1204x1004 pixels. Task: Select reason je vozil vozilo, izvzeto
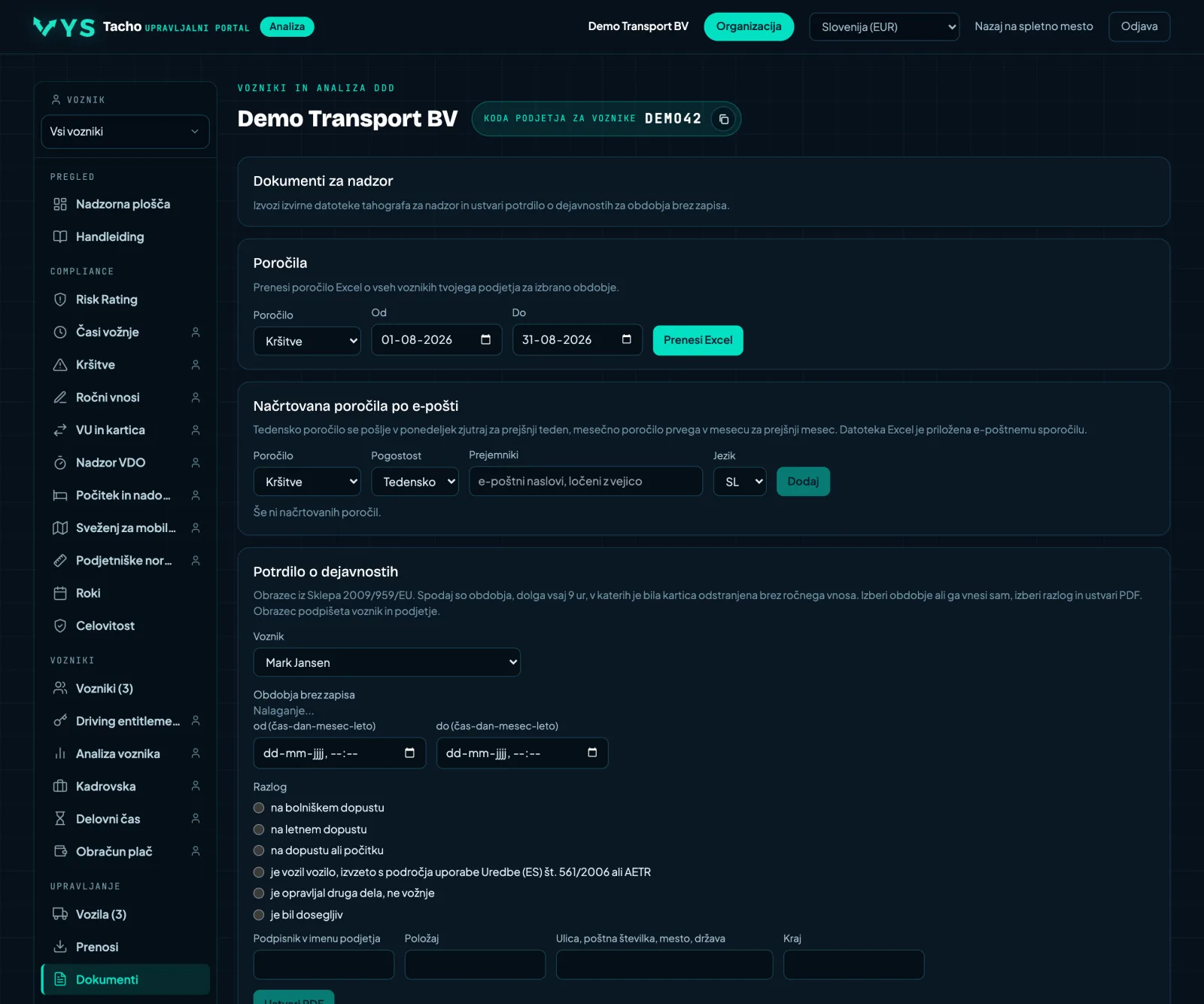coord(259,872)
